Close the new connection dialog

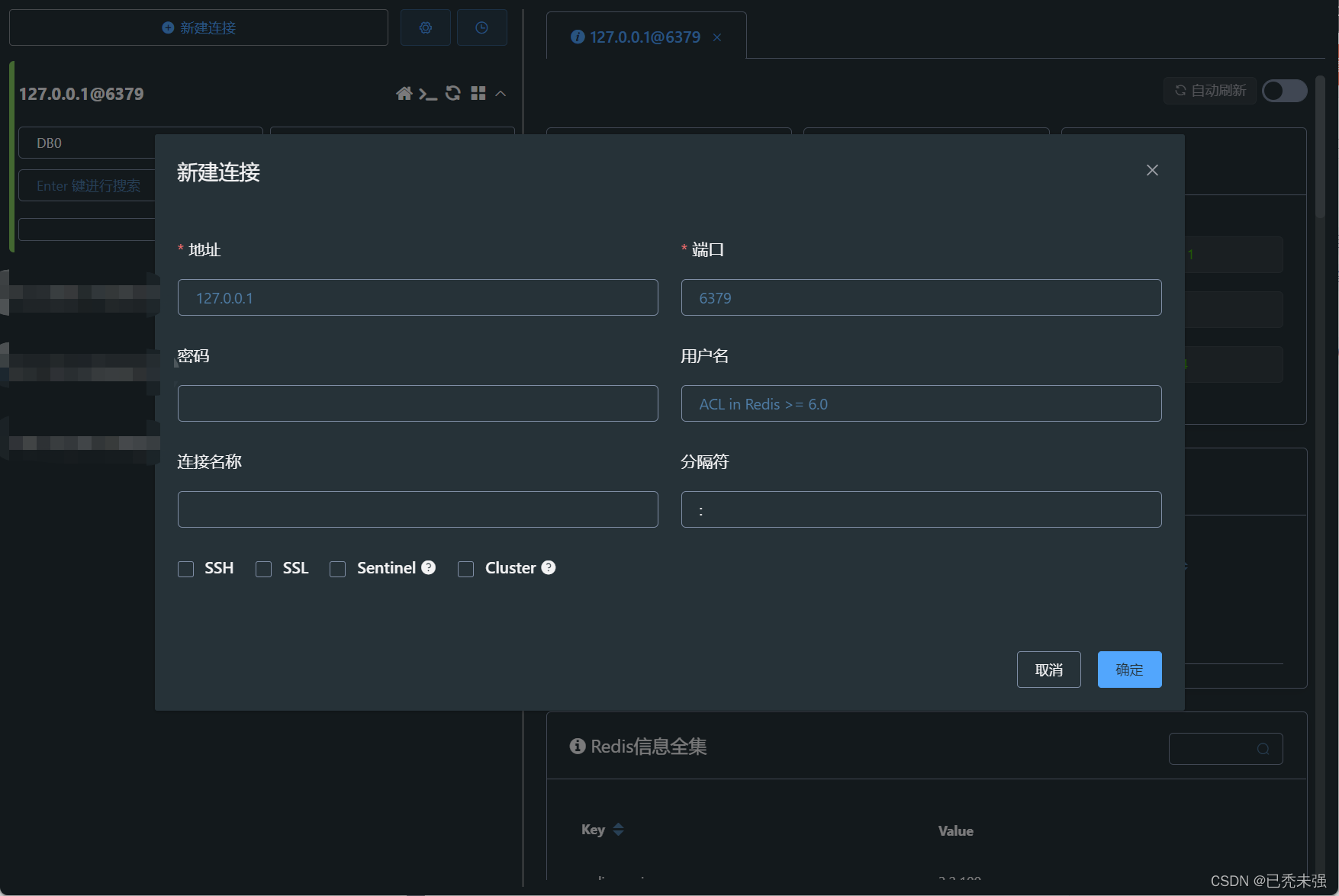tap(1152, 170)
